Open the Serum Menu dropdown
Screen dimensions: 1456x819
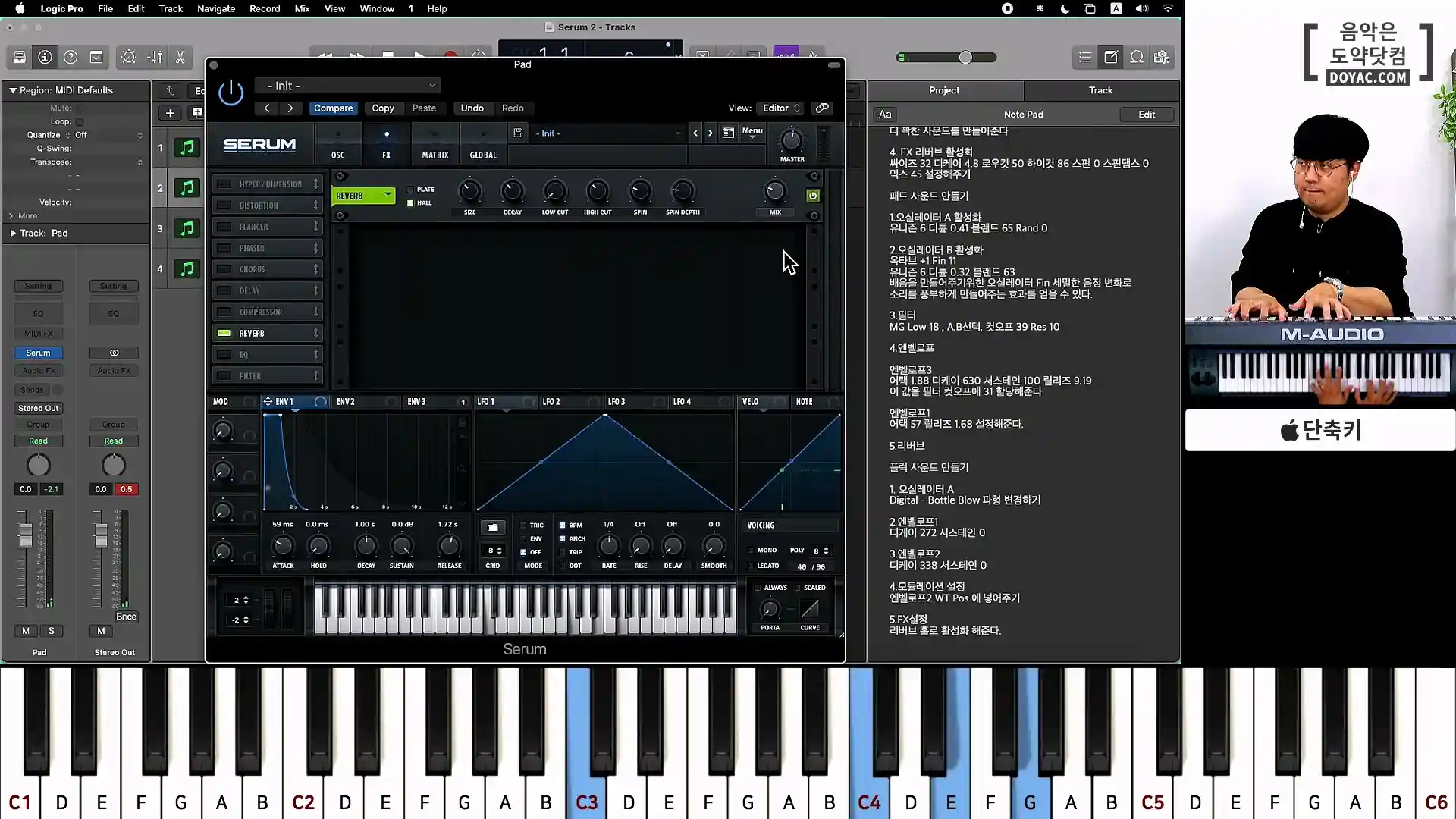click(x=752, y=132)
